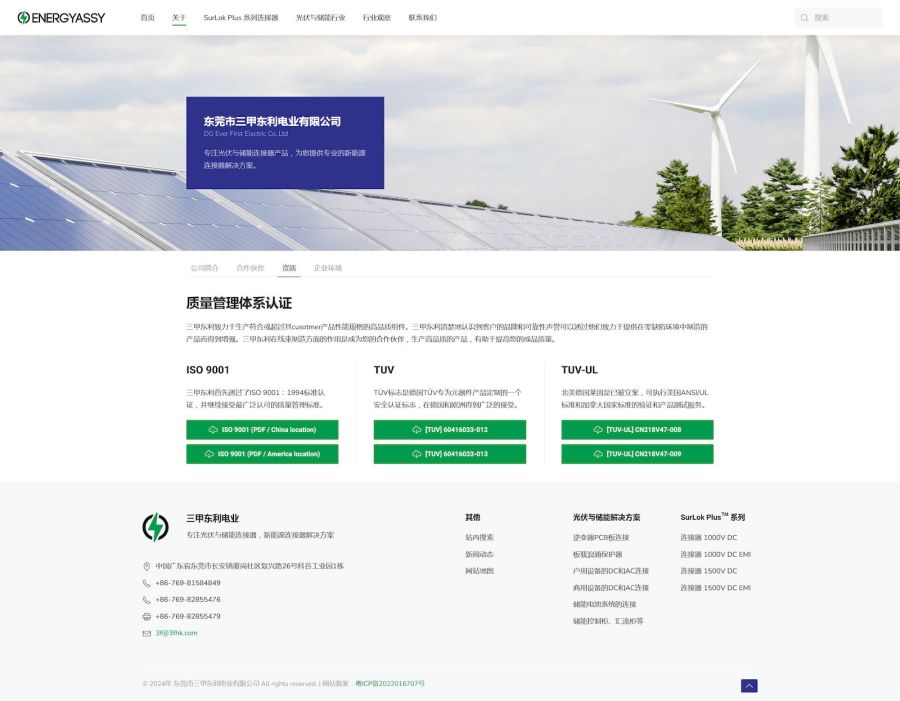Click the search magnifier icon
The width and height of the screenshot is (900, 701).
tap(805, 18)
